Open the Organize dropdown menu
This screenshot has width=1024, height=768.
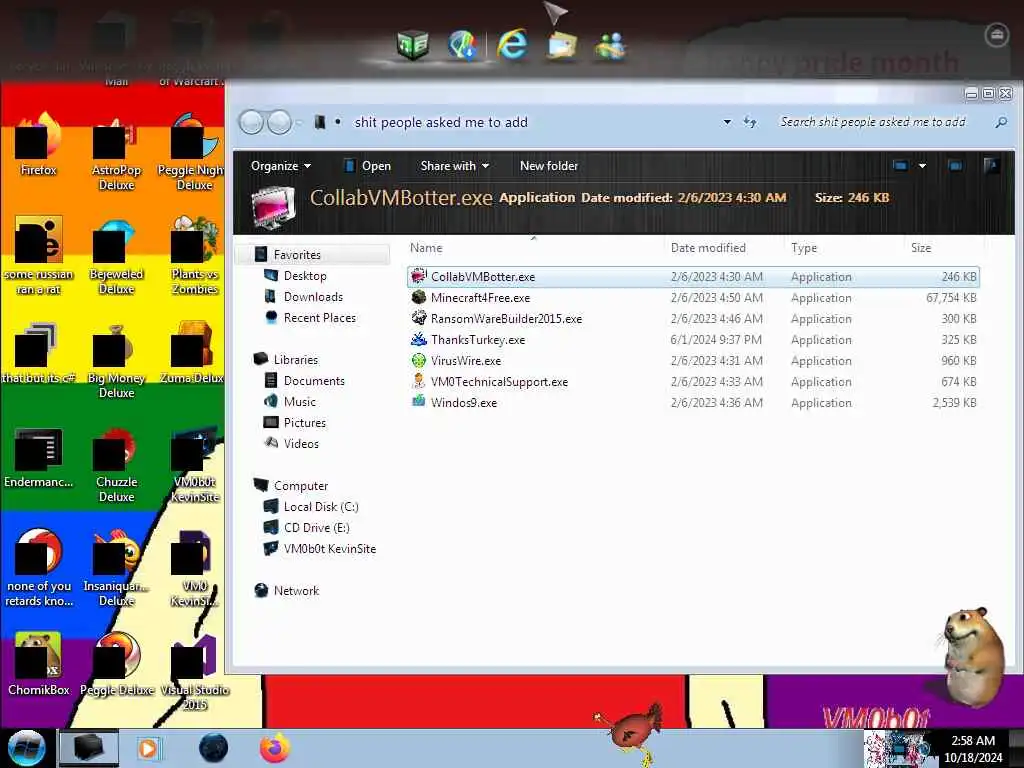pyautogui.click(x=281, y=166)
